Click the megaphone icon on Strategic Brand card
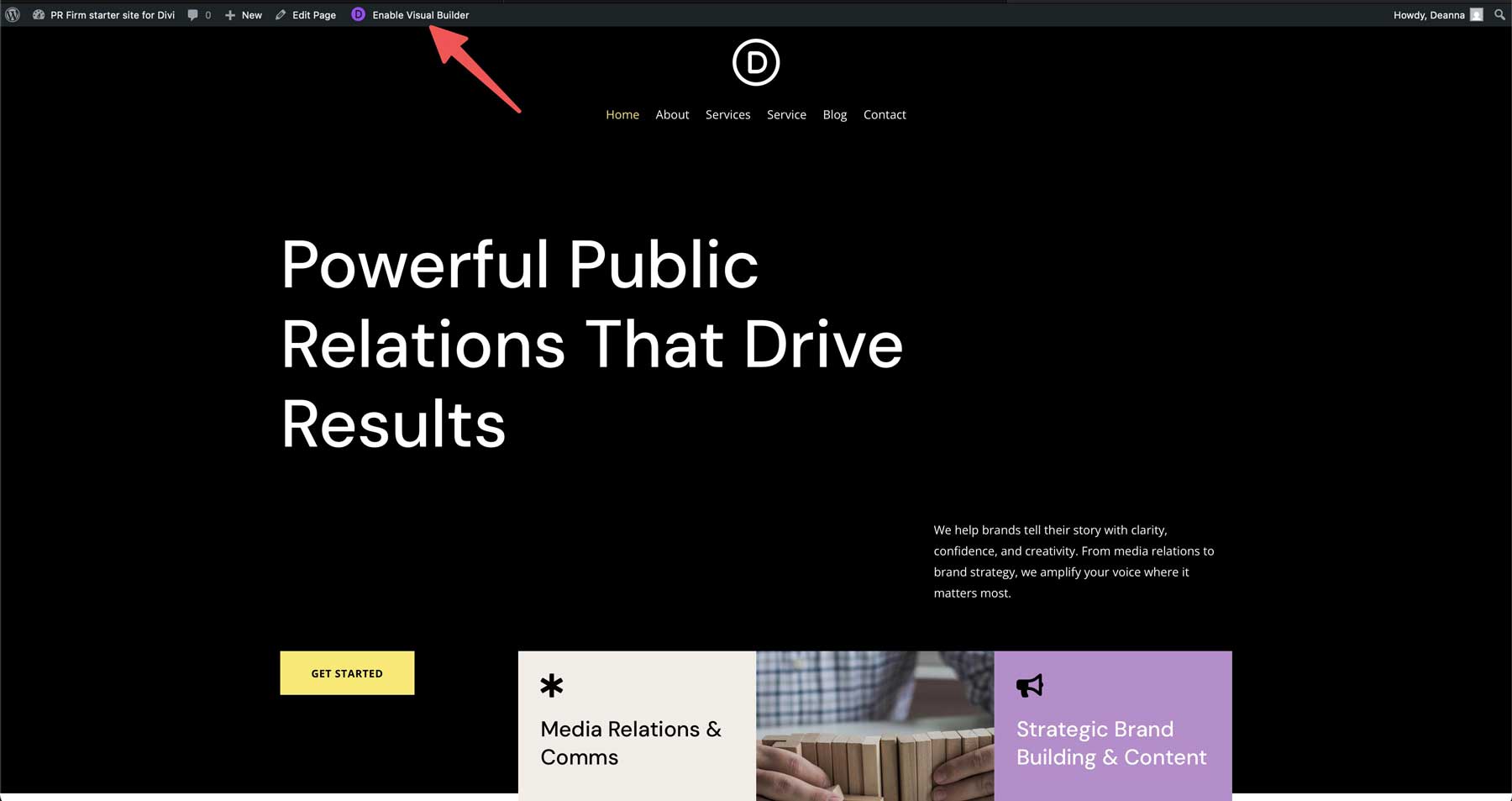 (x=1031, y=687)
